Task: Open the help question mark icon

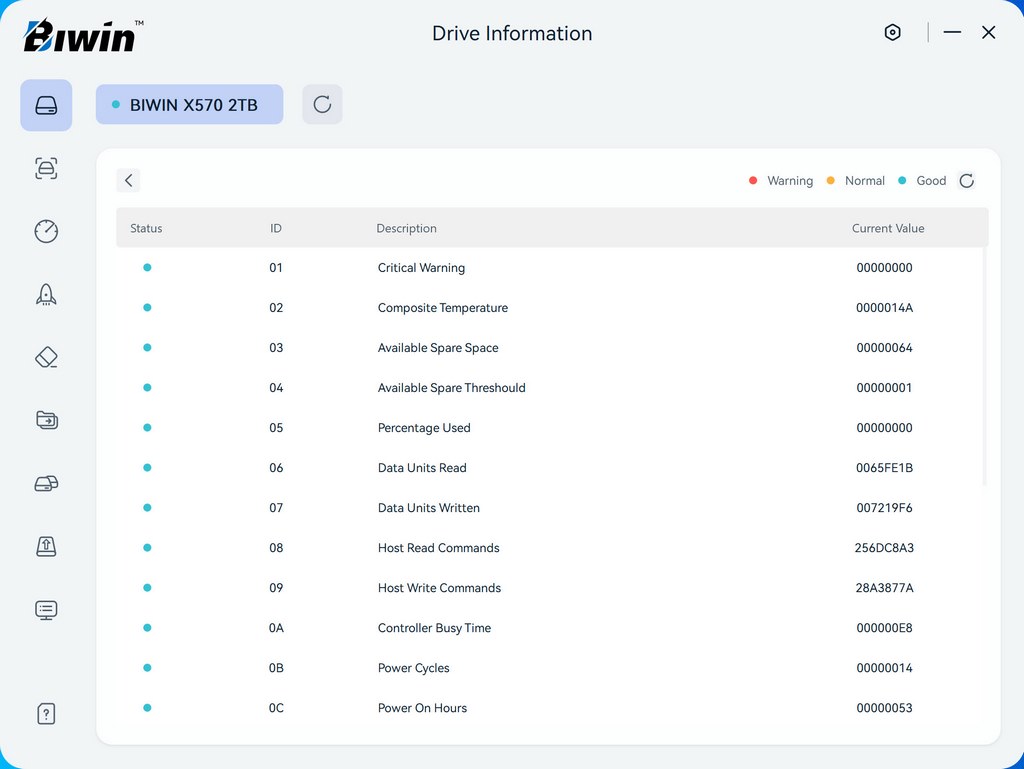Action: pyautogui.click(x=46, y=714)
